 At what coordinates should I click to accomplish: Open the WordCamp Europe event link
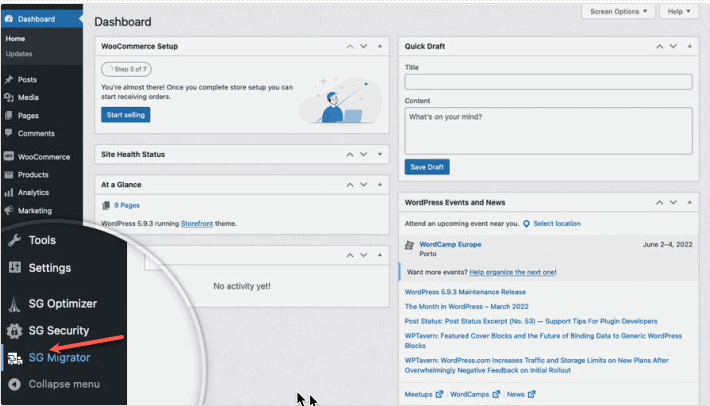450,244
